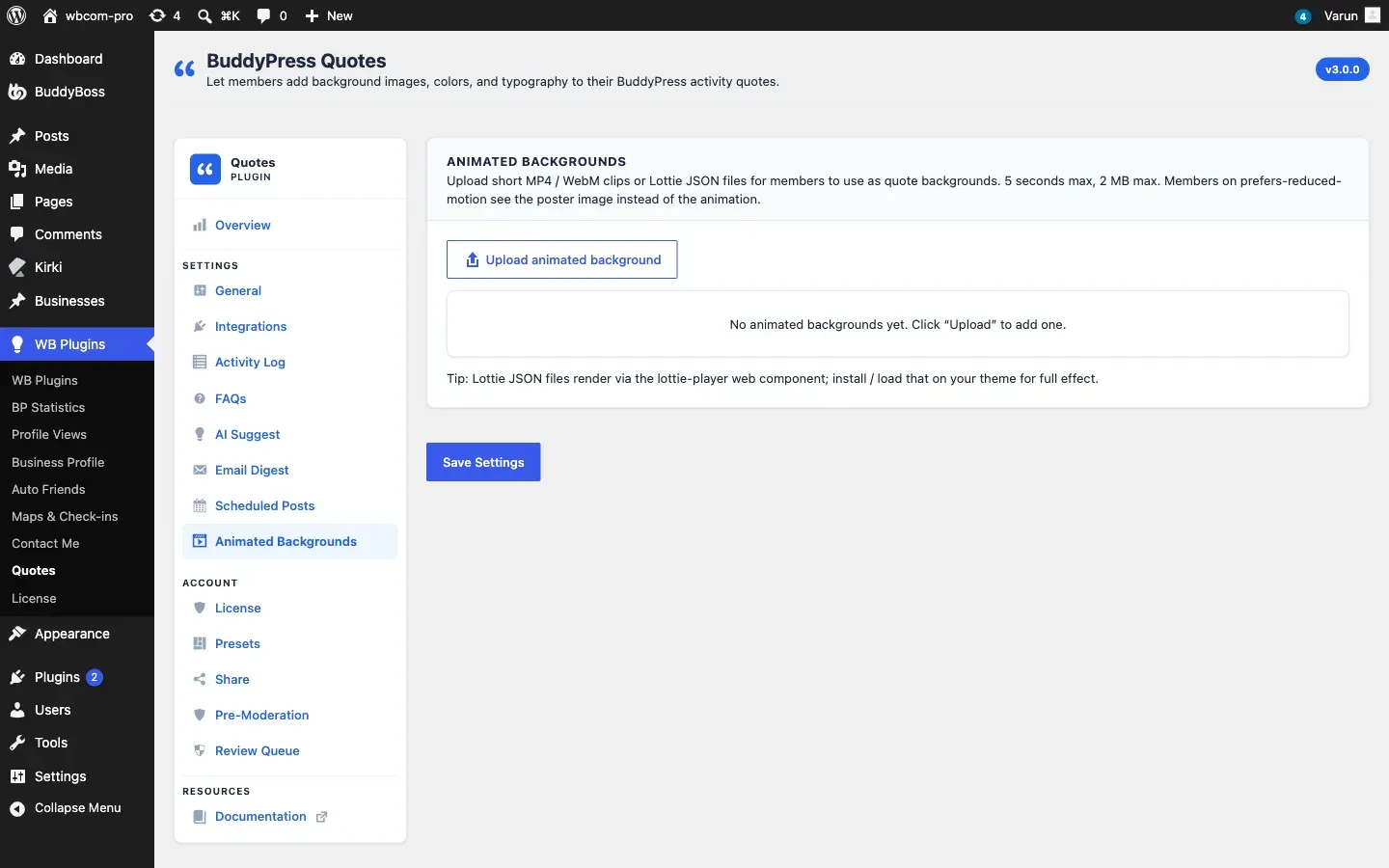The image size is (1389, 868).
Task: Open Review Queue section
Action: (289, 750)
